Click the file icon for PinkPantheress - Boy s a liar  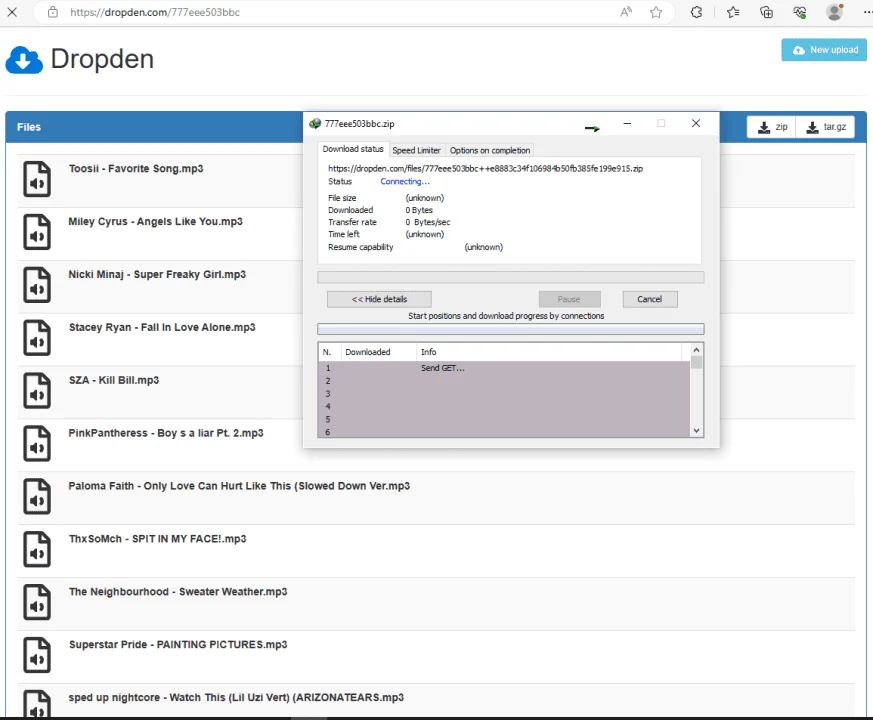[x=37, y=443]
